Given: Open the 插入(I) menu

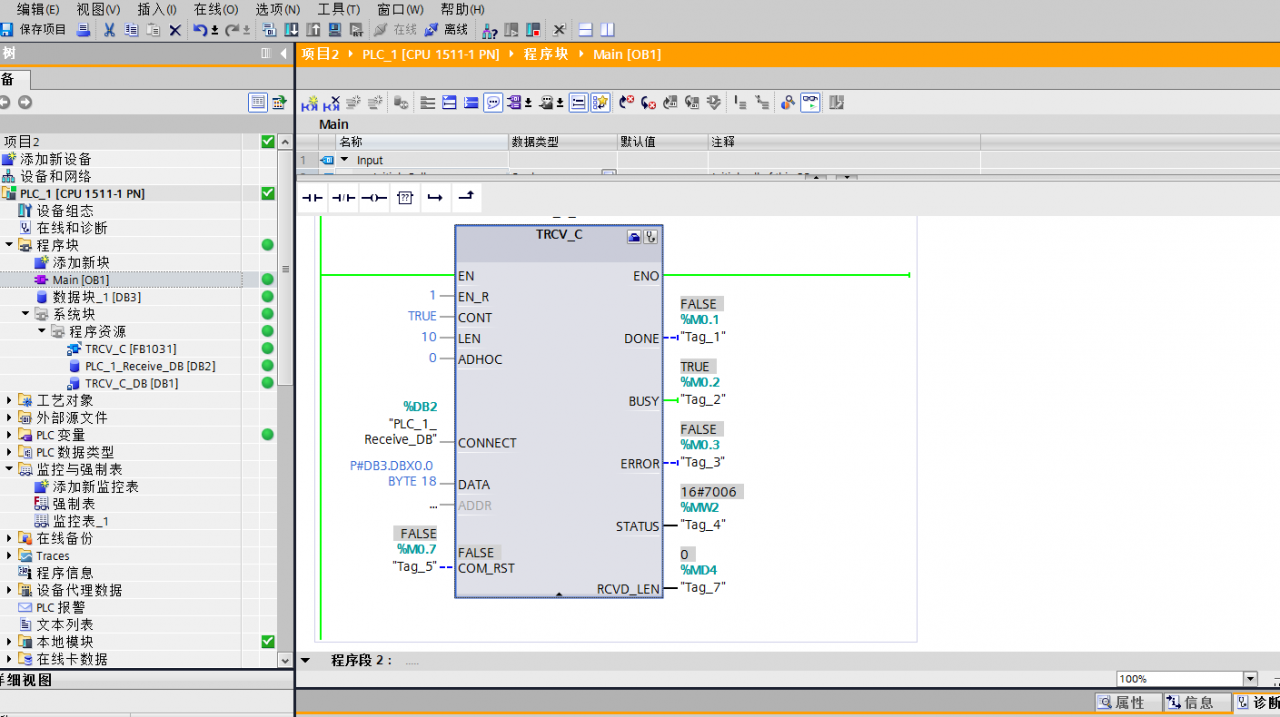Looking at the screenshot, I should point(157,9).
